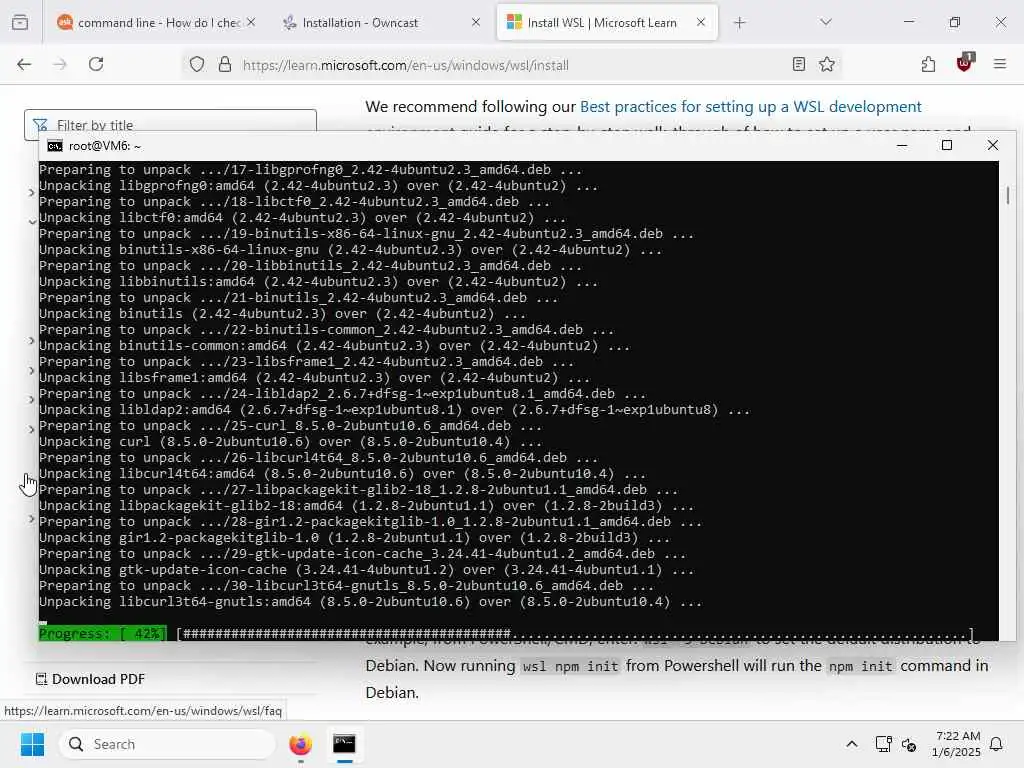Close the command line question tab
1024x768 pixels.
pos(251,22)
